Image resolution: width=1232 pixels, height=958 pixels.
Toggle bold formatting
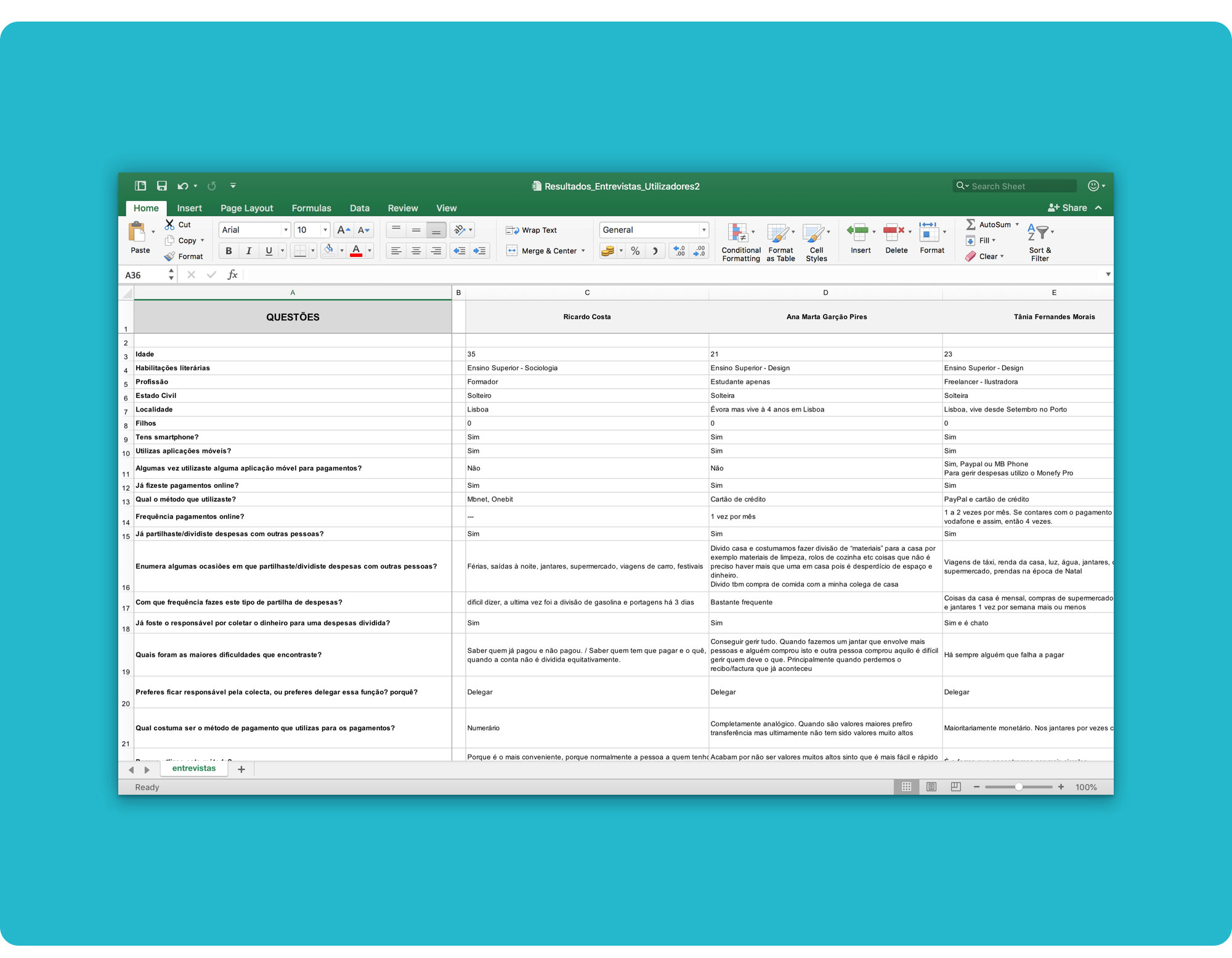(x=229, y=251)
